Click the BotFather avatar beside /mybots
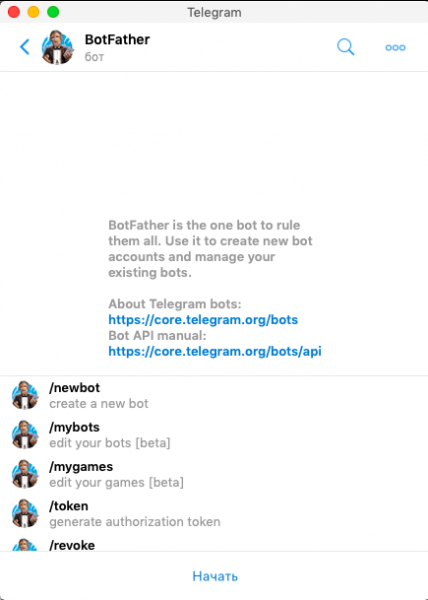This screenshot has width=428, height=600. coord(25,435)
